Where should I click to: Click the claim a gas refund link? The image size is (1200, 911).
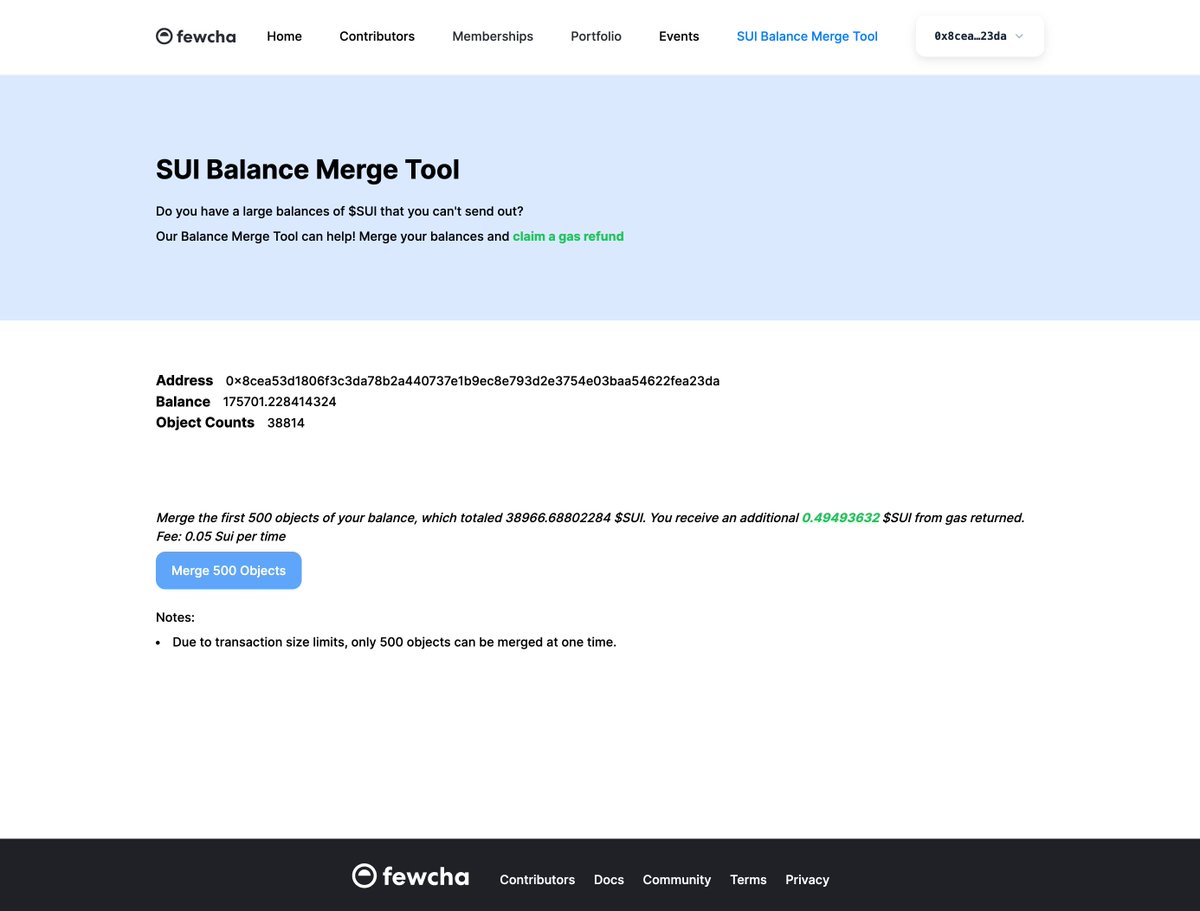pyautogui.click(x=568, y=237)
